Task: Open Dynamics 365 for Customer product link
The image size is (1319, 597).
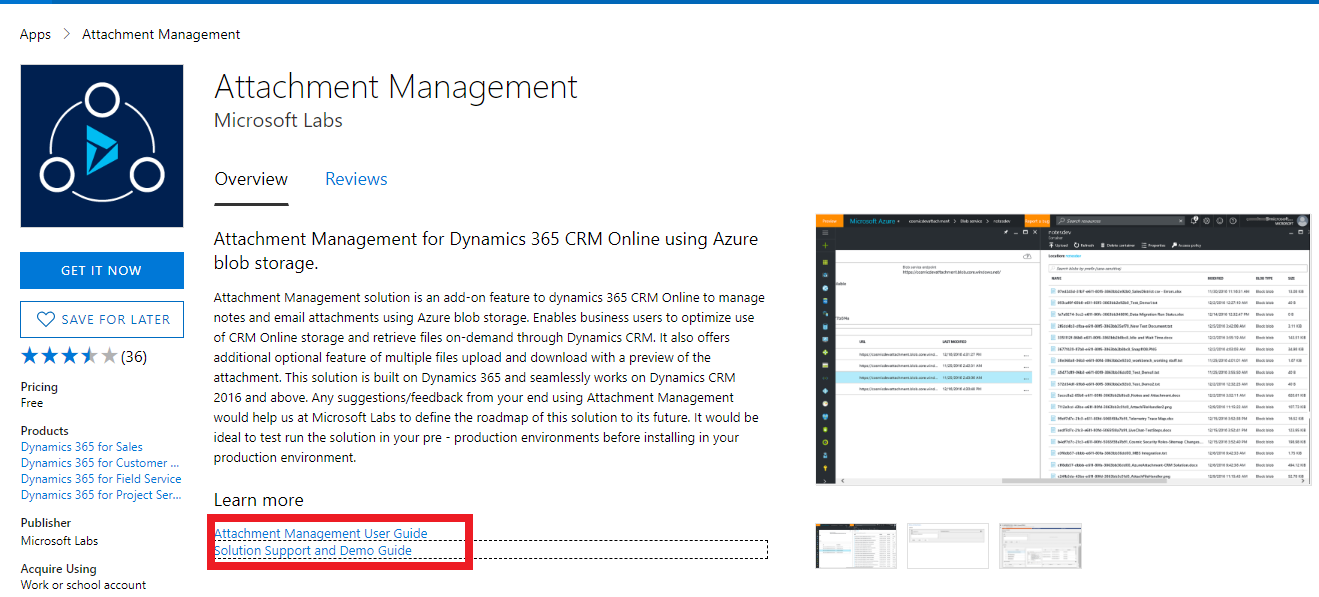Action: tap(101, 463)
